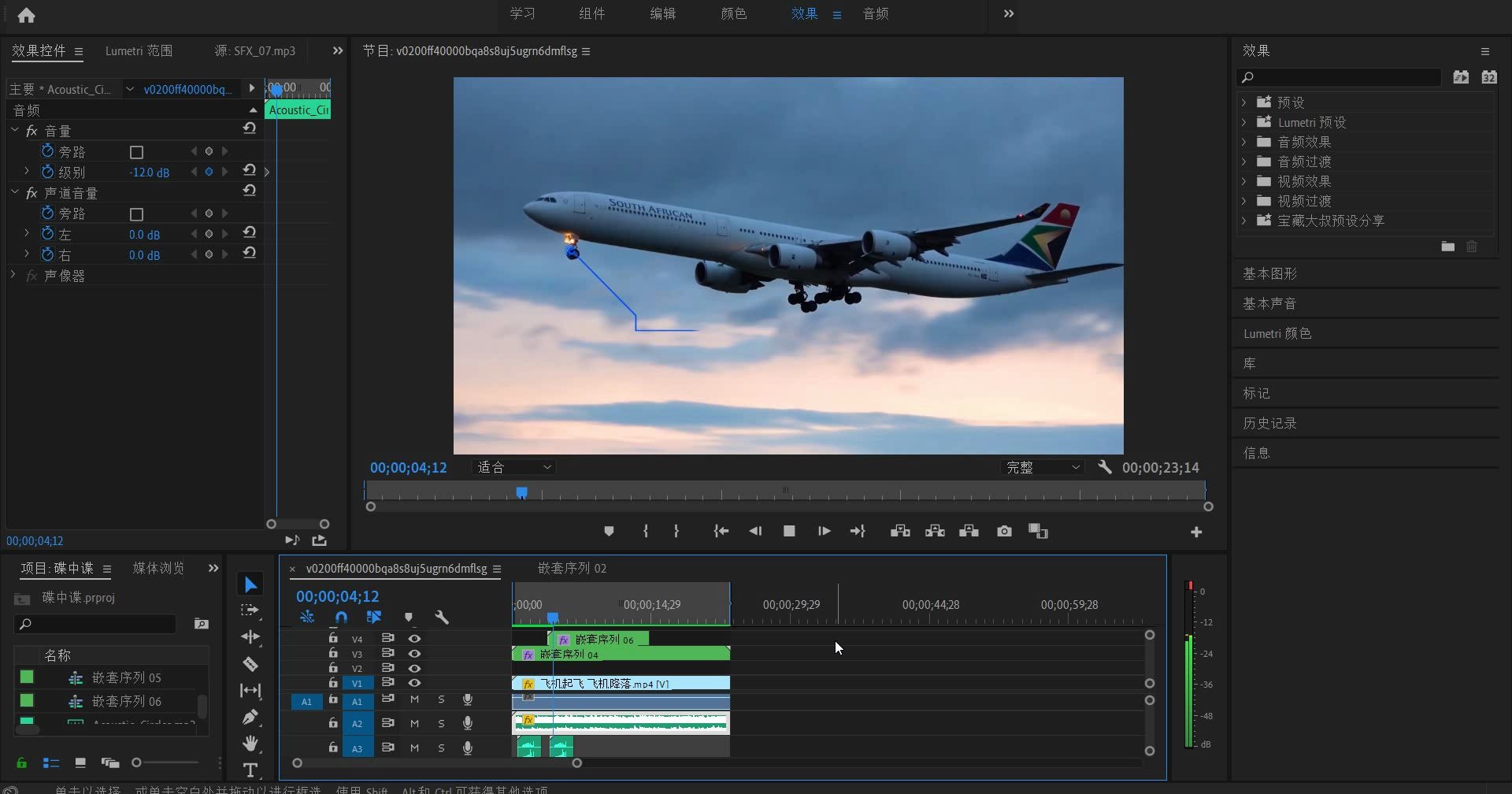
Task: Click the Home icon
Action: 26,14
